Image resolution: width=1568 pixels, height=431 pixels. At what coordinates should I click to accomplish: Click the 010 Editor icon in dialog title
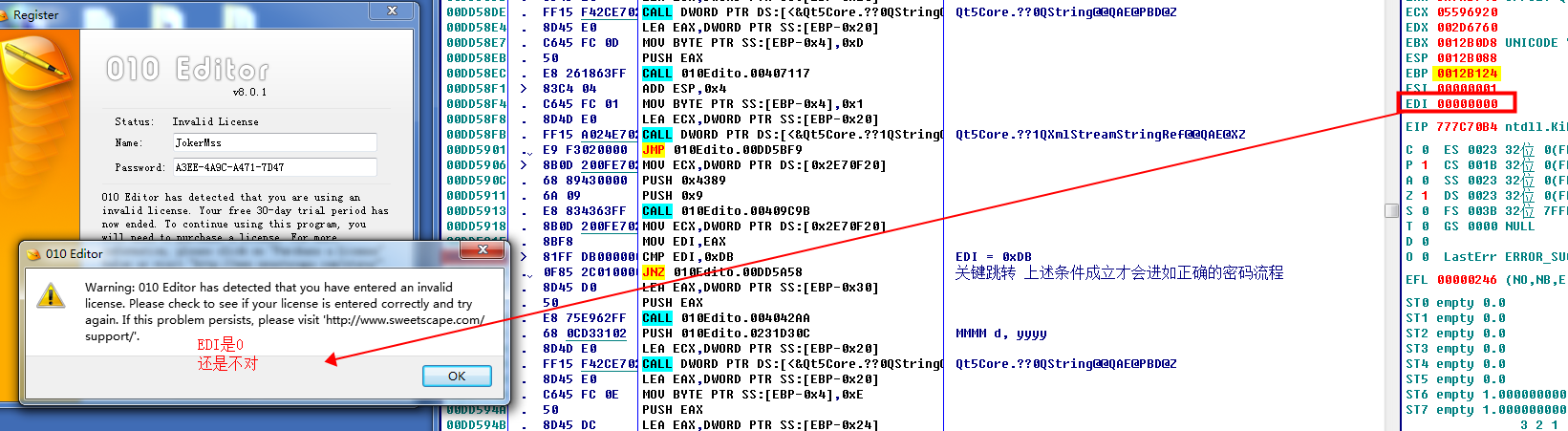click(34, 254)
